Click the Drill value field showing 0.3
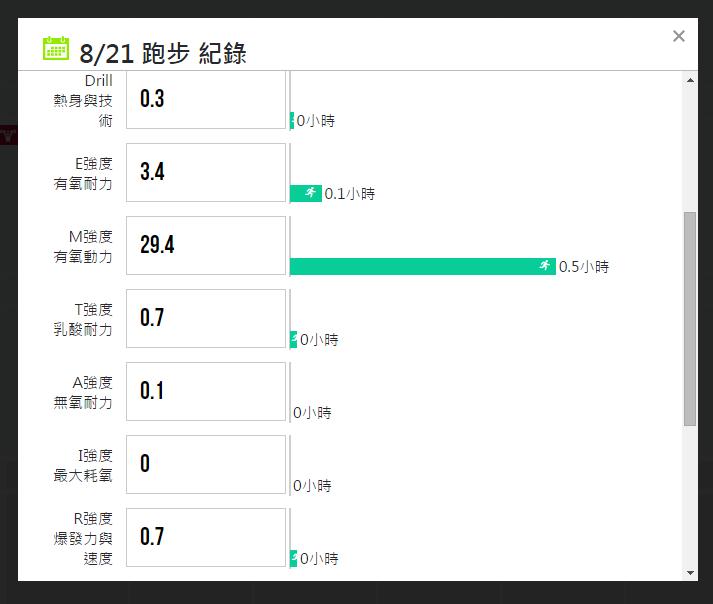This screenshot has width=713, height=604. pos(206,99)
